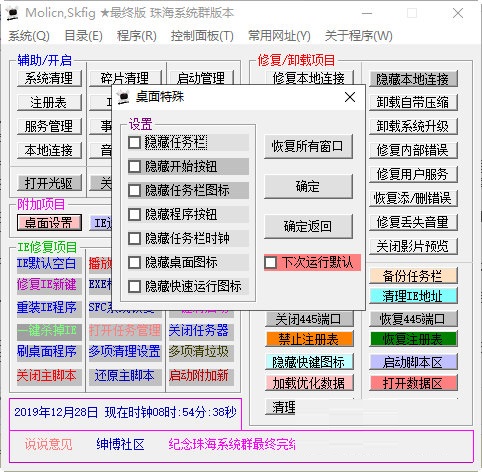Click the 桌面特殊 dialog title icon
The height and width of the screenshot is (472, 482).
pyautogui.click(x=123, y=97)
